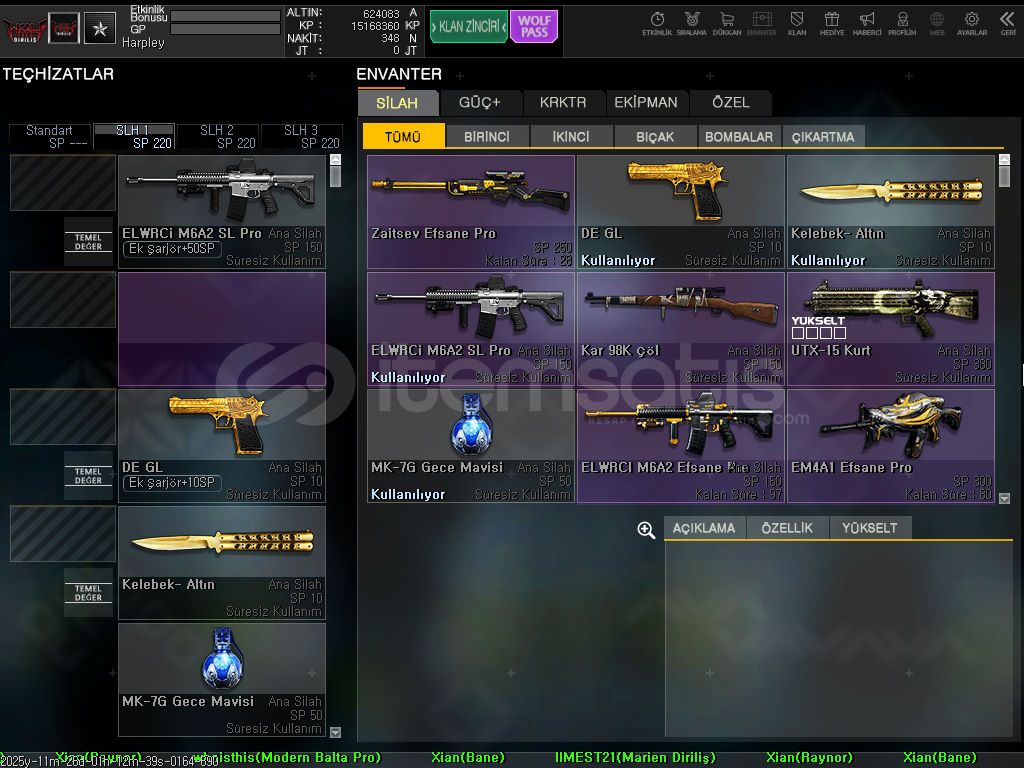1024x768 pixels.
Task: Select EM4A1 Efsane Pro weapon
Action: tap(891, 445)
